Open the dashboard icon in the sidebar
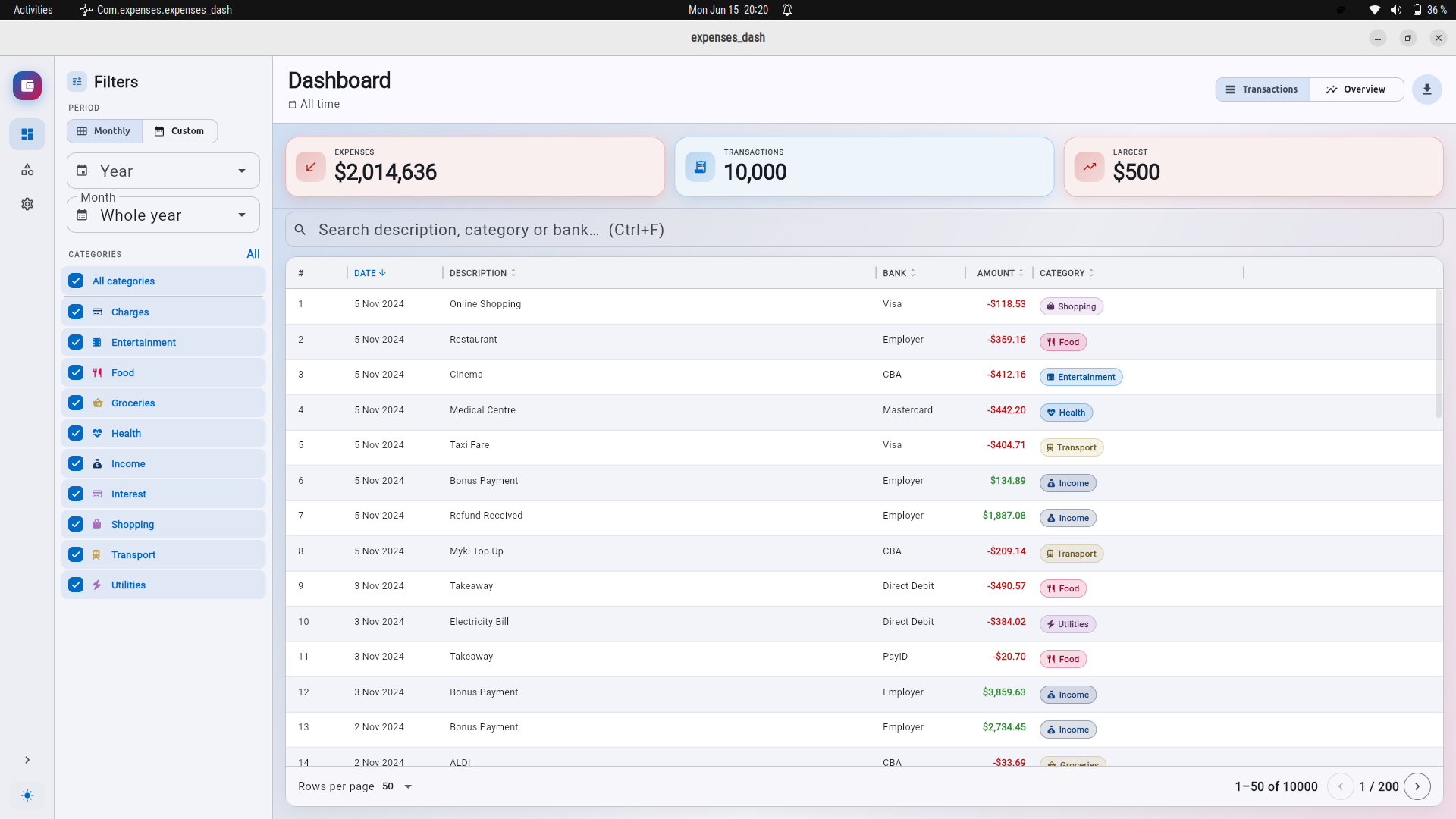Viewport: 1456px width, 819px height. click(27, 134)
